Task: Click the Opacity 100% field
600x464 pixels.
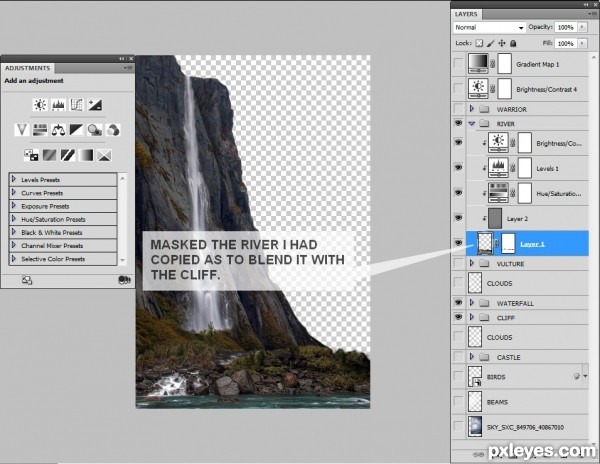Action: (x=566, y=28)
